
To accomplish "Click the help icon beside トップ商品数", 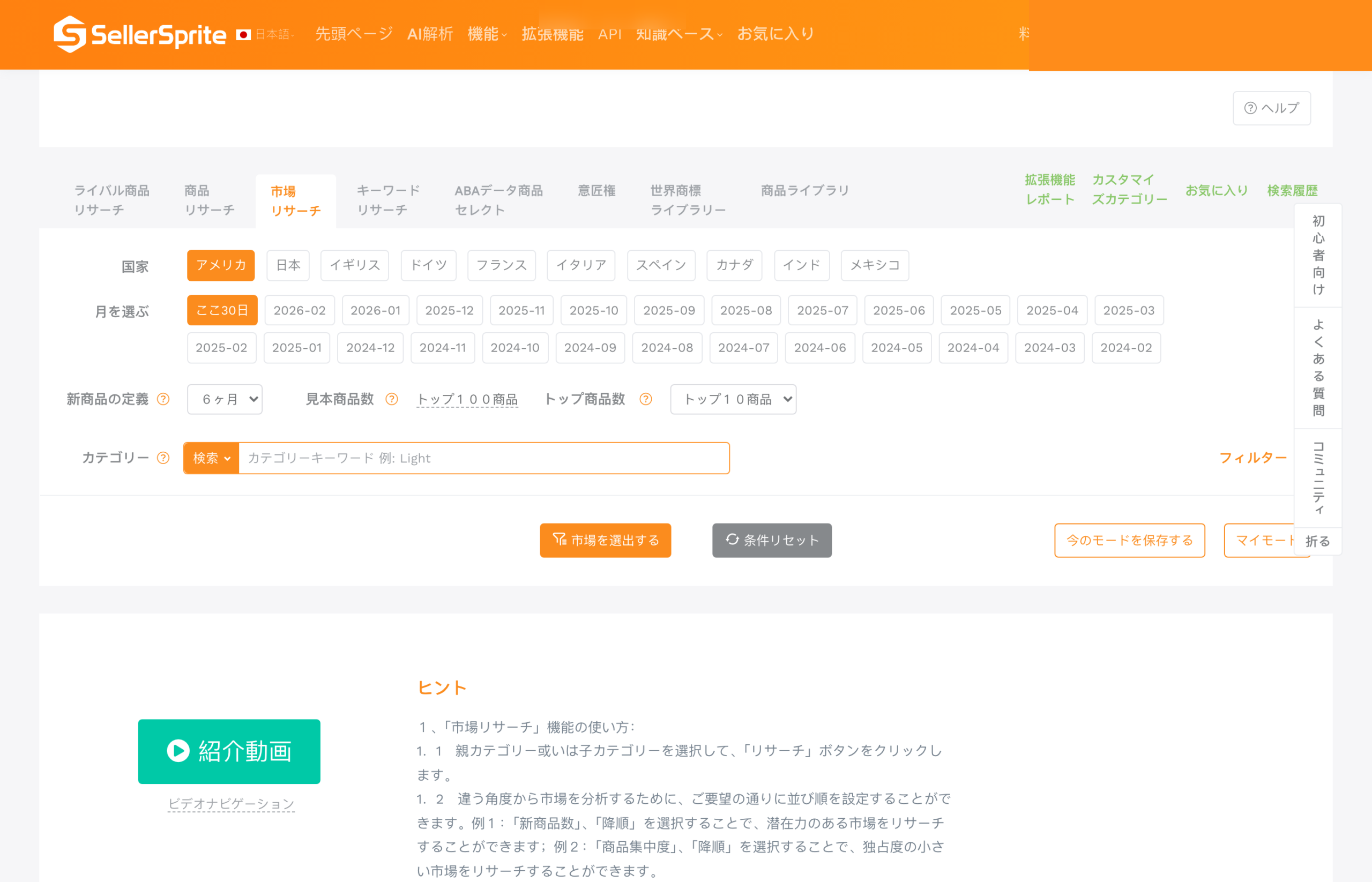I will click(x=646, y=399).
